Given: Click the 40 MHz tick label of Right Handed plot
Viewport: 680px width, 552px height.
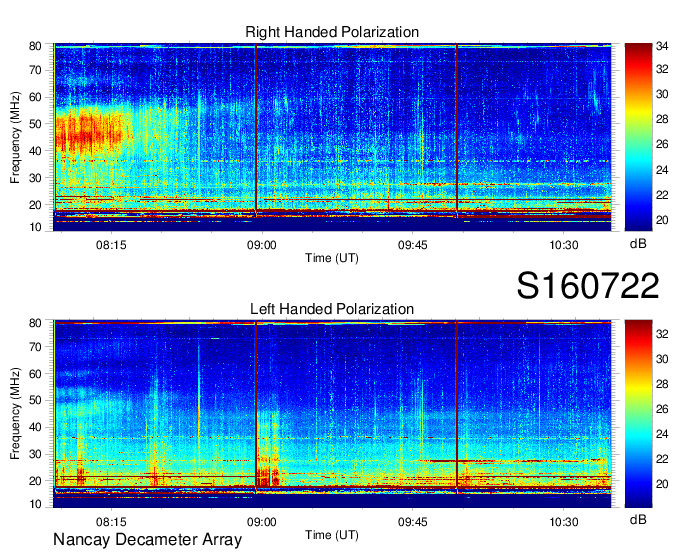Looking at the screenshot, I should pyautogui.click(x=35, y=151).
